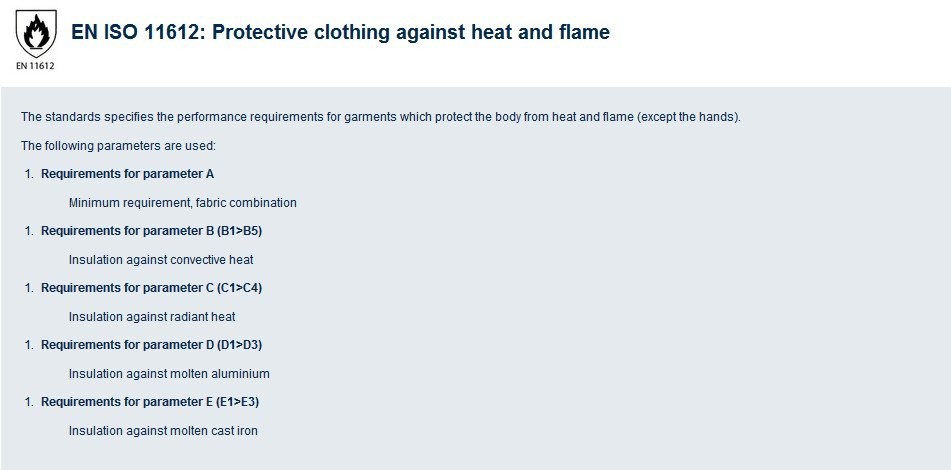Click 'The following parameters are used' text
Viewport: 951px width, 470px height.
coord(118,146)
